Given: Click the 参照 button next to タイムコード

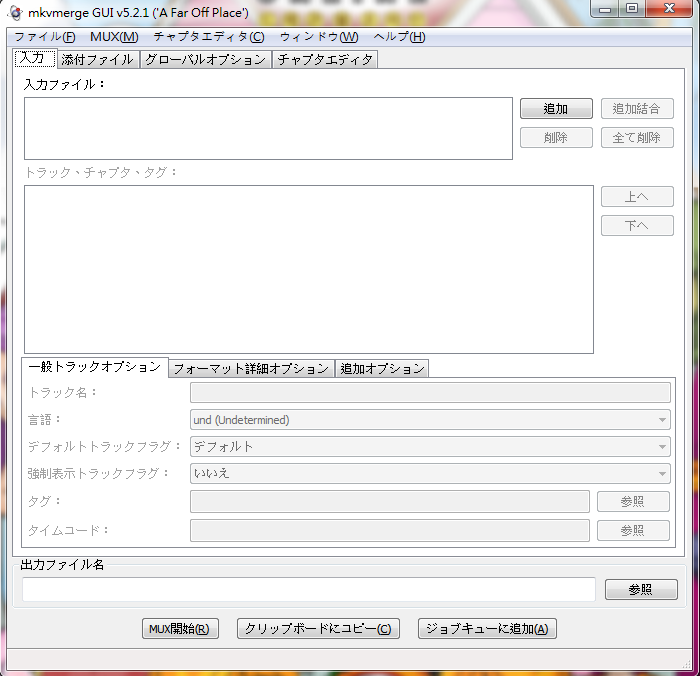Looking at the screenshot, I should tap(633, 530).
